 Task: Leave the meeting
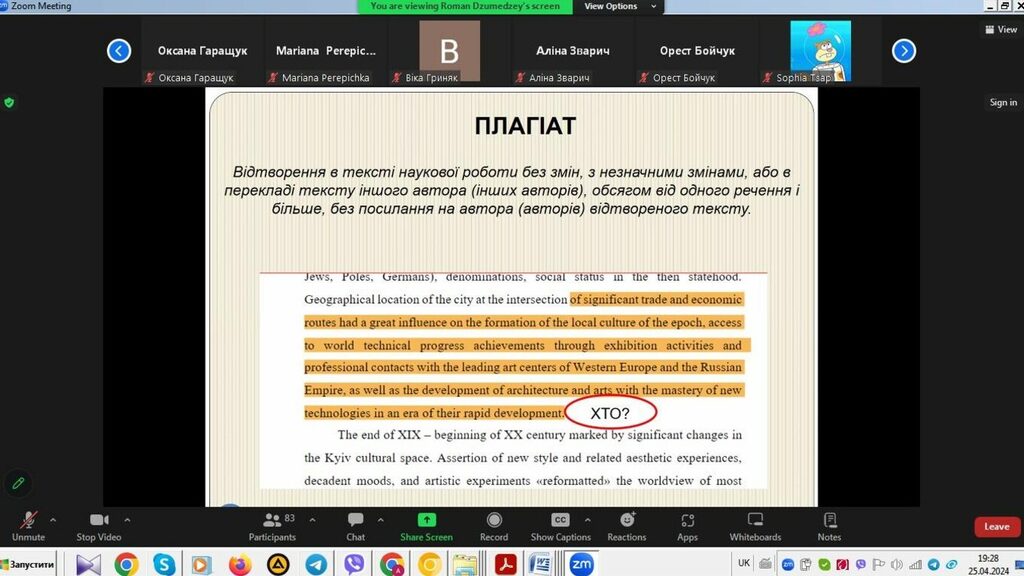coord(996,526)
